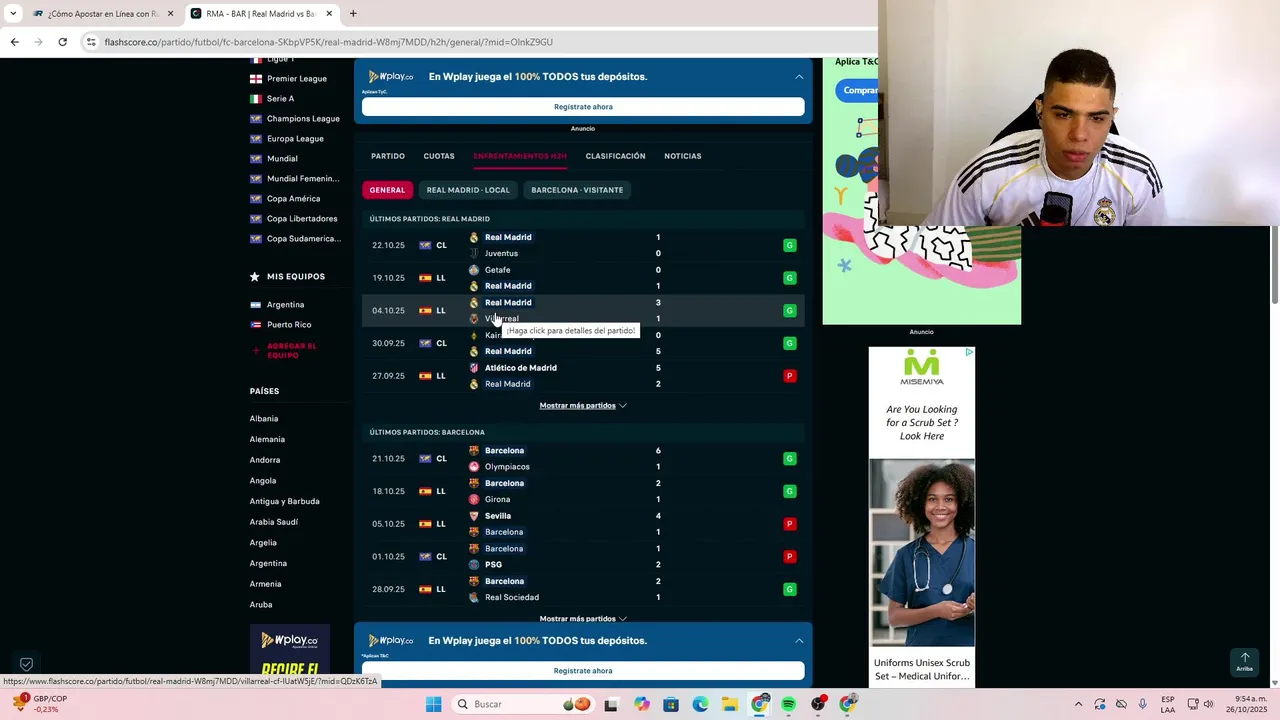Click the browser back arrow
The image size is (1280, 720).
(x=14, y=42)
